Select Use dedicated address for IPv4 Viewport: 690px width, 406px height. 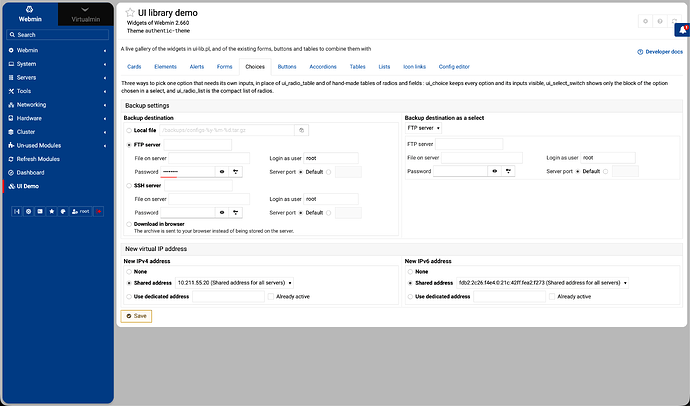[x=129, y=296]
